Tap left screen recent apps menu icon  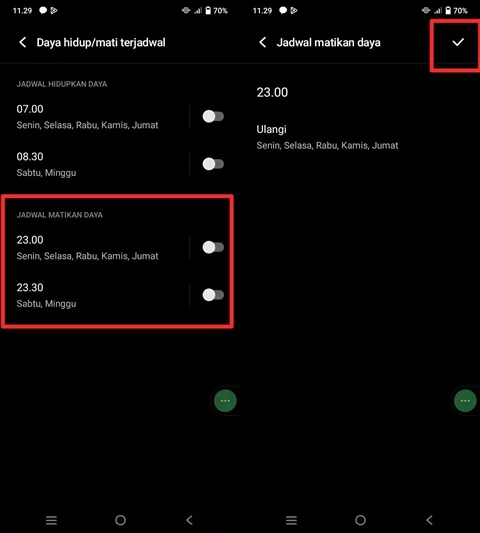[x=52, y=520]
